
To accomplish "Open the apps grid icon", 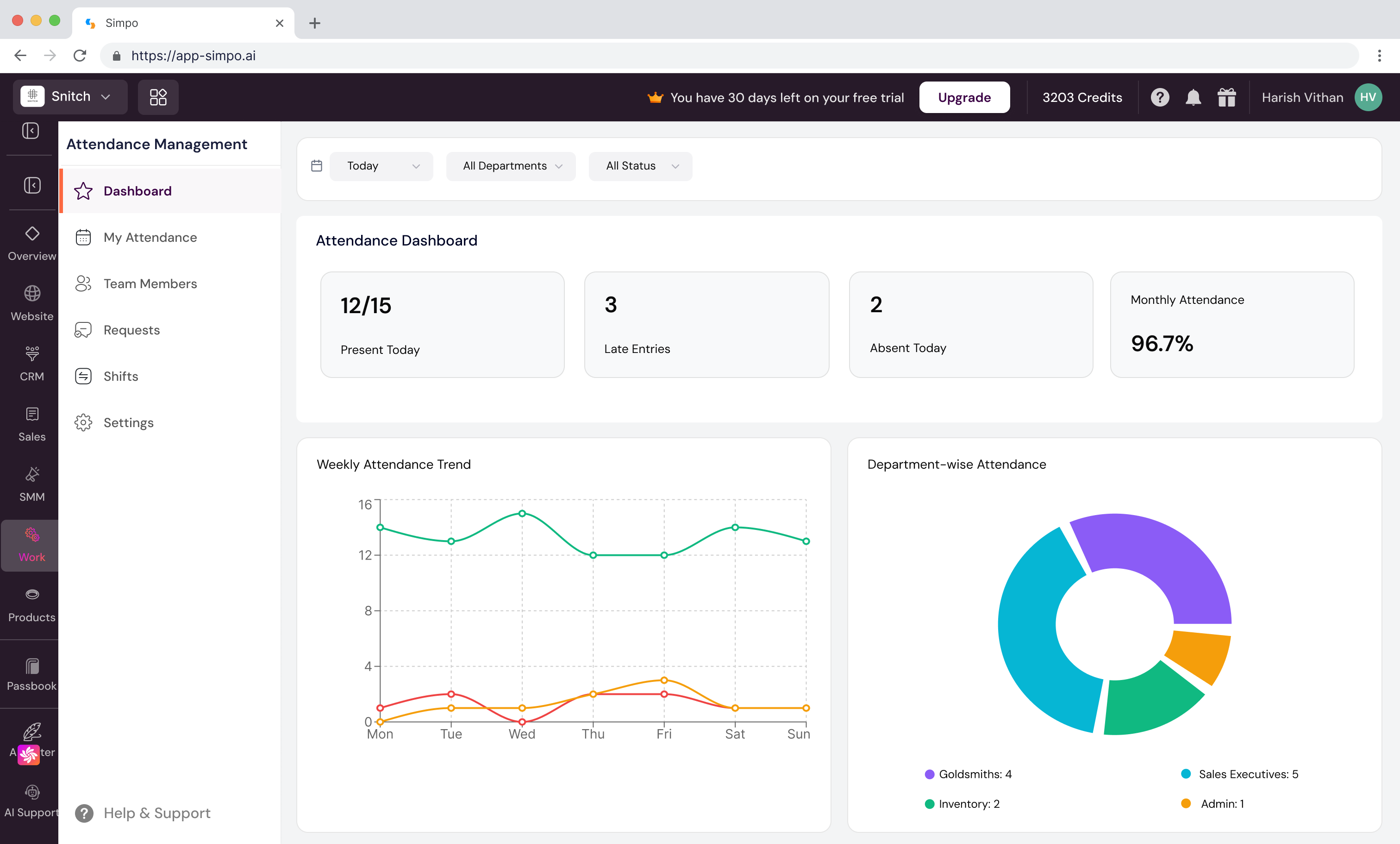I will [158, 97].
